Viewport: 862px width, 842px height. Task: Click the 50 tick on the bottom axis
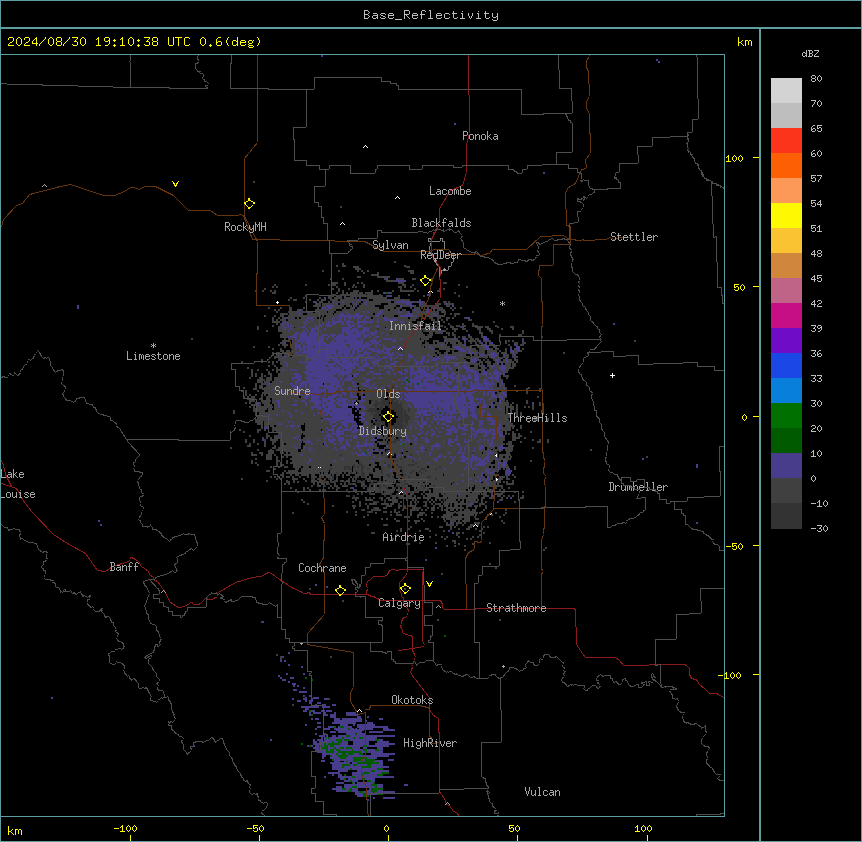click(x=514, y=828)
